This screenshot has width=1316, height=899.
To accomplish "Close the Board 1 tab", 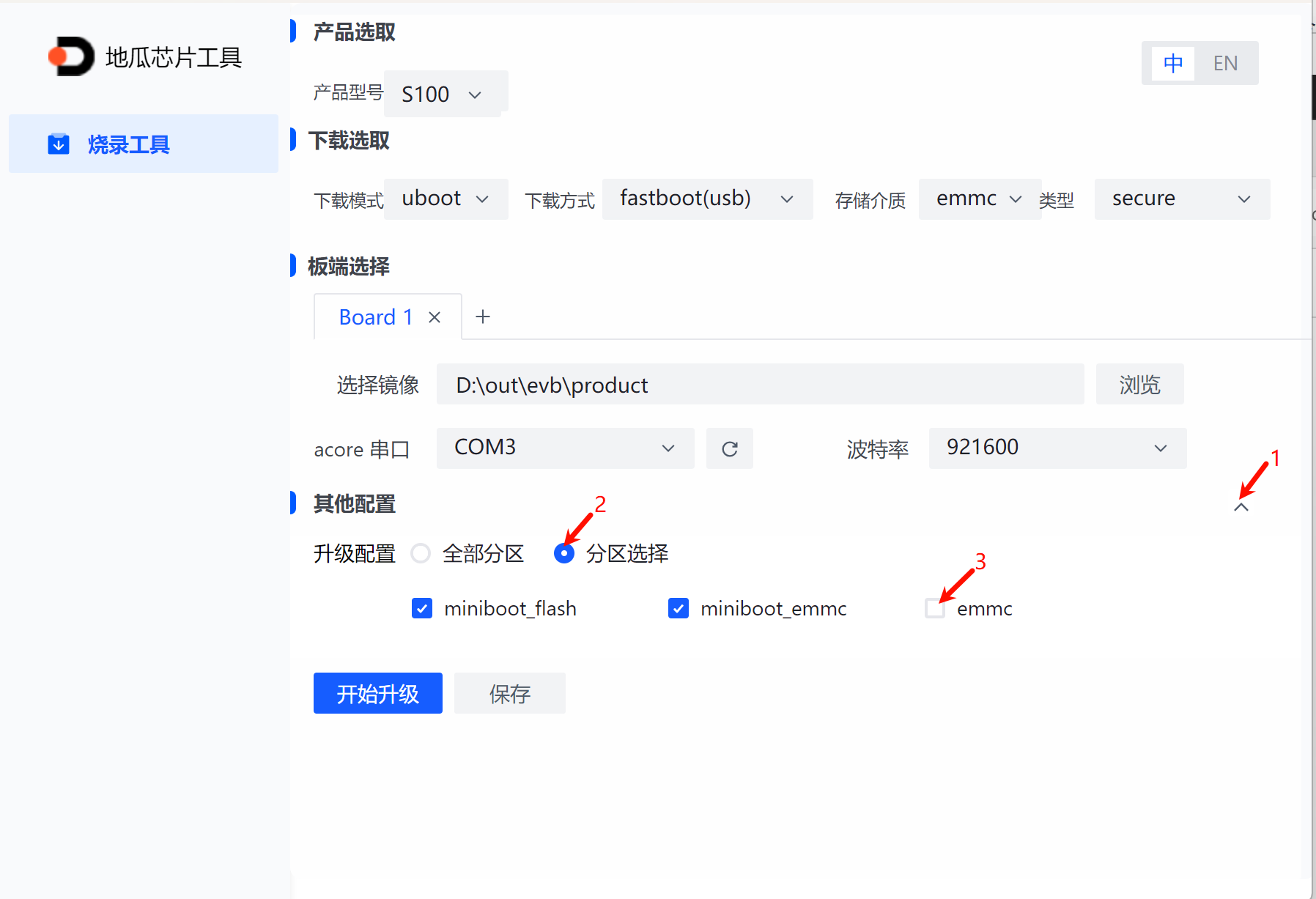I will (435, 317).
